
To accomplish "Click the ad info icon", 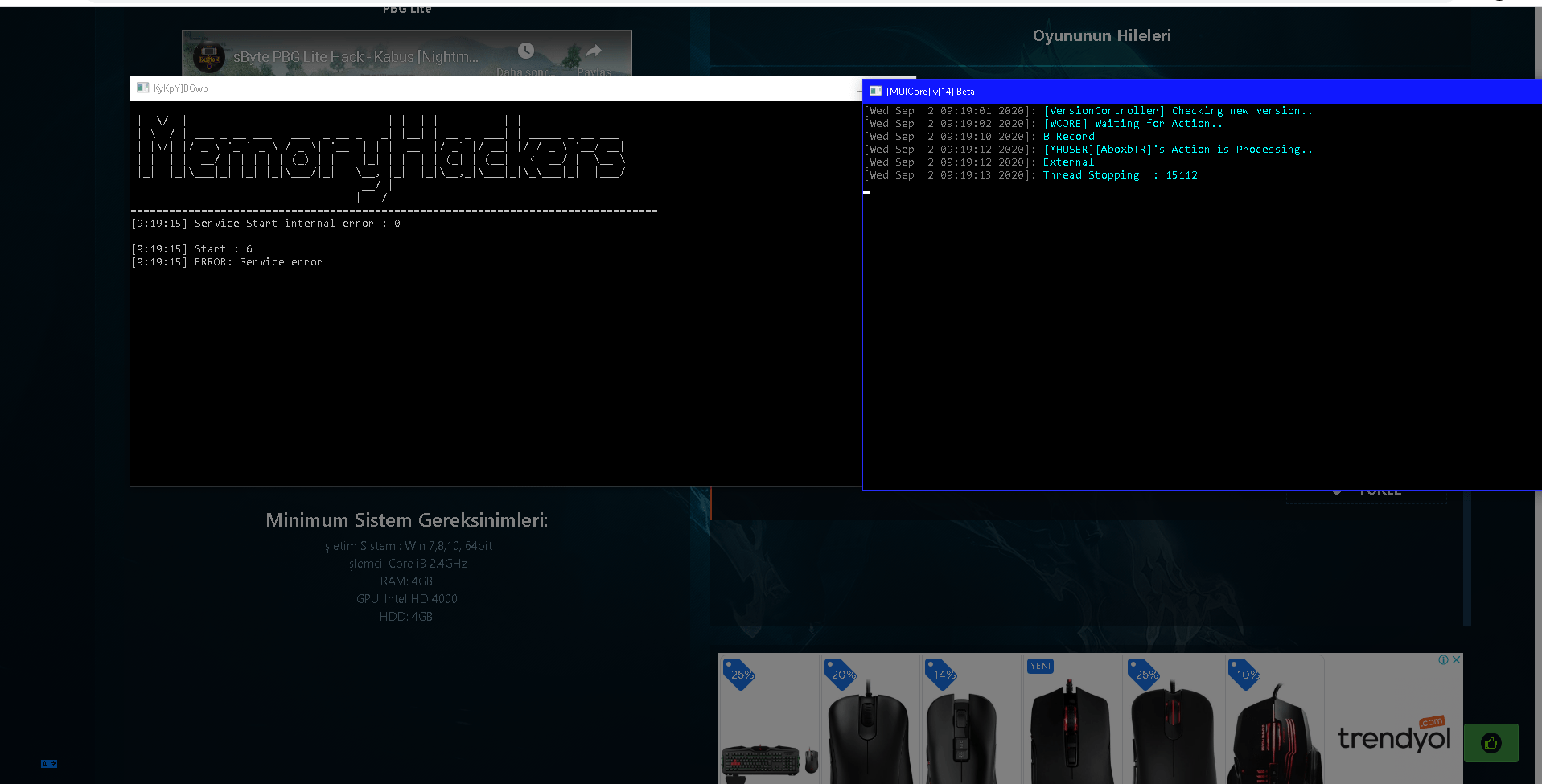I will [x=1444, y=660].
